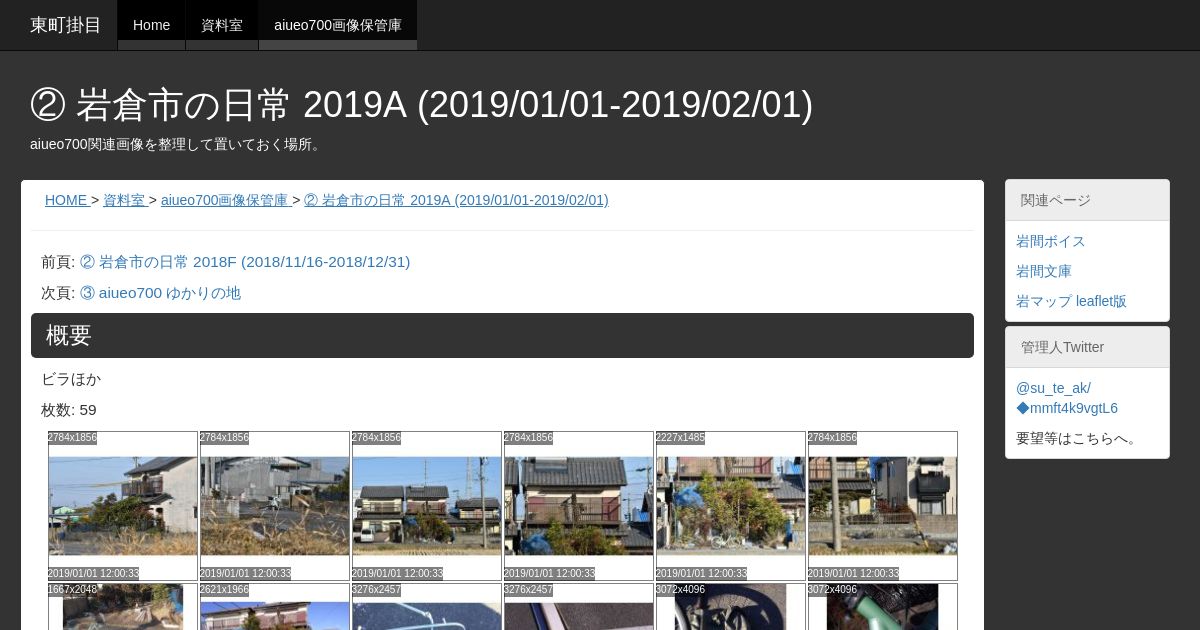
Task: Open the first 3072x4096 thumbnail in second row
Action: point(731,607)
